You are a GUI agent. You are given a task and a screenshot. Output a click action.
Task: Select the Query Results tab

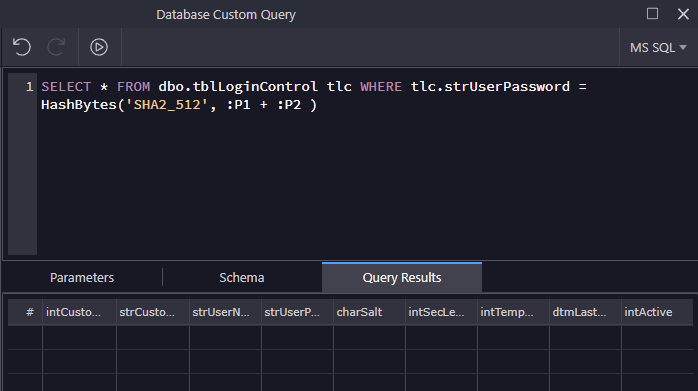click(402, 277)
